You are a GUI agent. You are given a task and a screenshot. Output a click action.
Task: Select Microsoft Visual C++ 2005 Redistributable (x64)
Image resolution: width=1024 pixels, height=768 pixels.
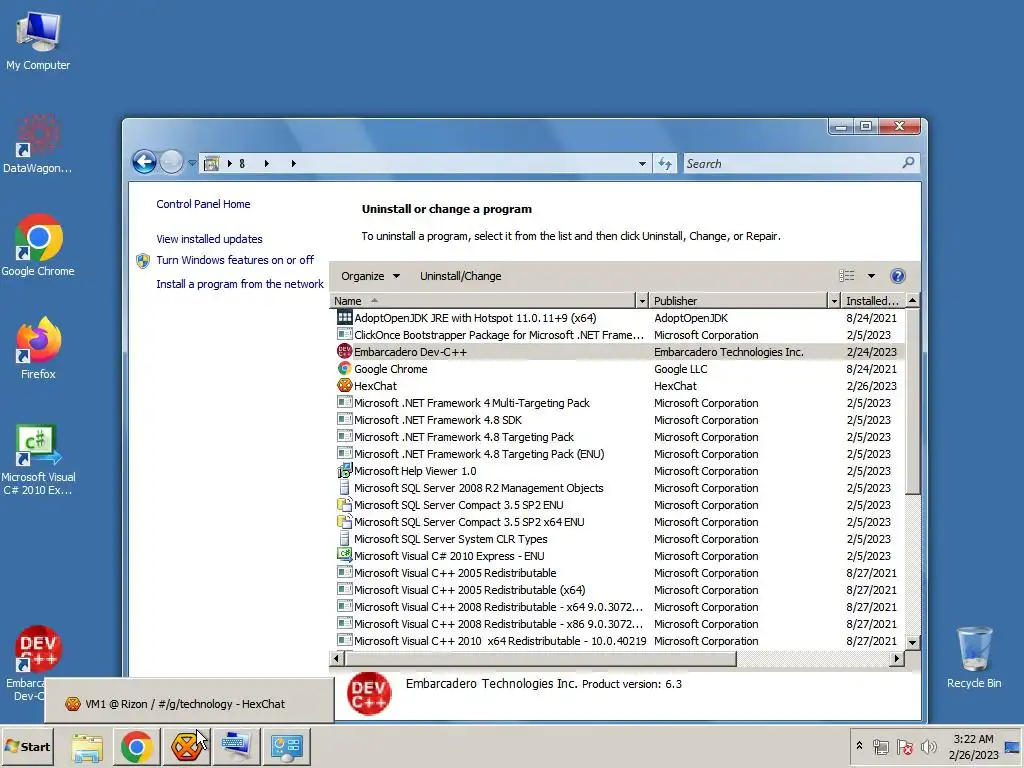[617, 590]
